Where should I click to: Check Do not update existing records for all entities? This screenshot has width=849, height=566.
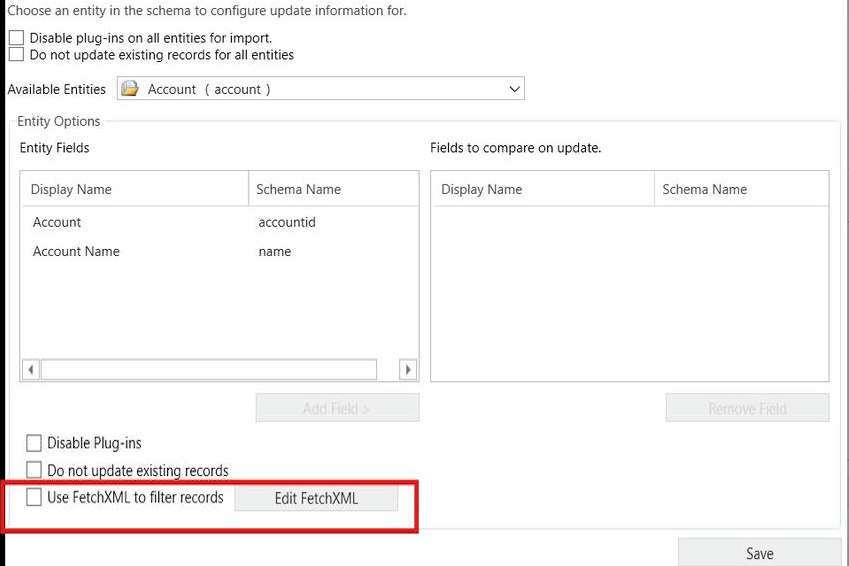click(x=15, y=55)
